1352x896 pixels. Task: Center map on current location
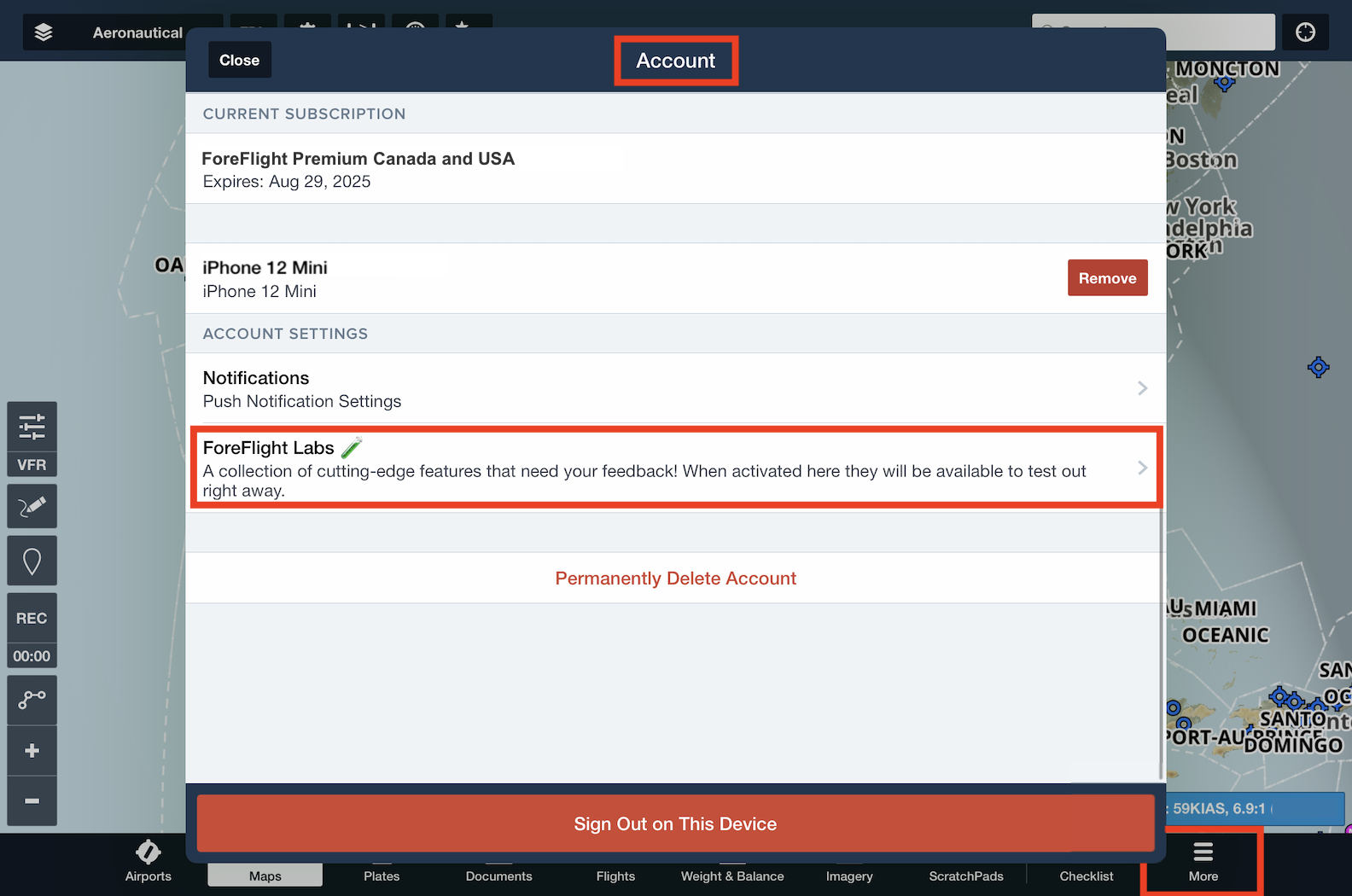pyautogui.click(x=1305, y=32)
